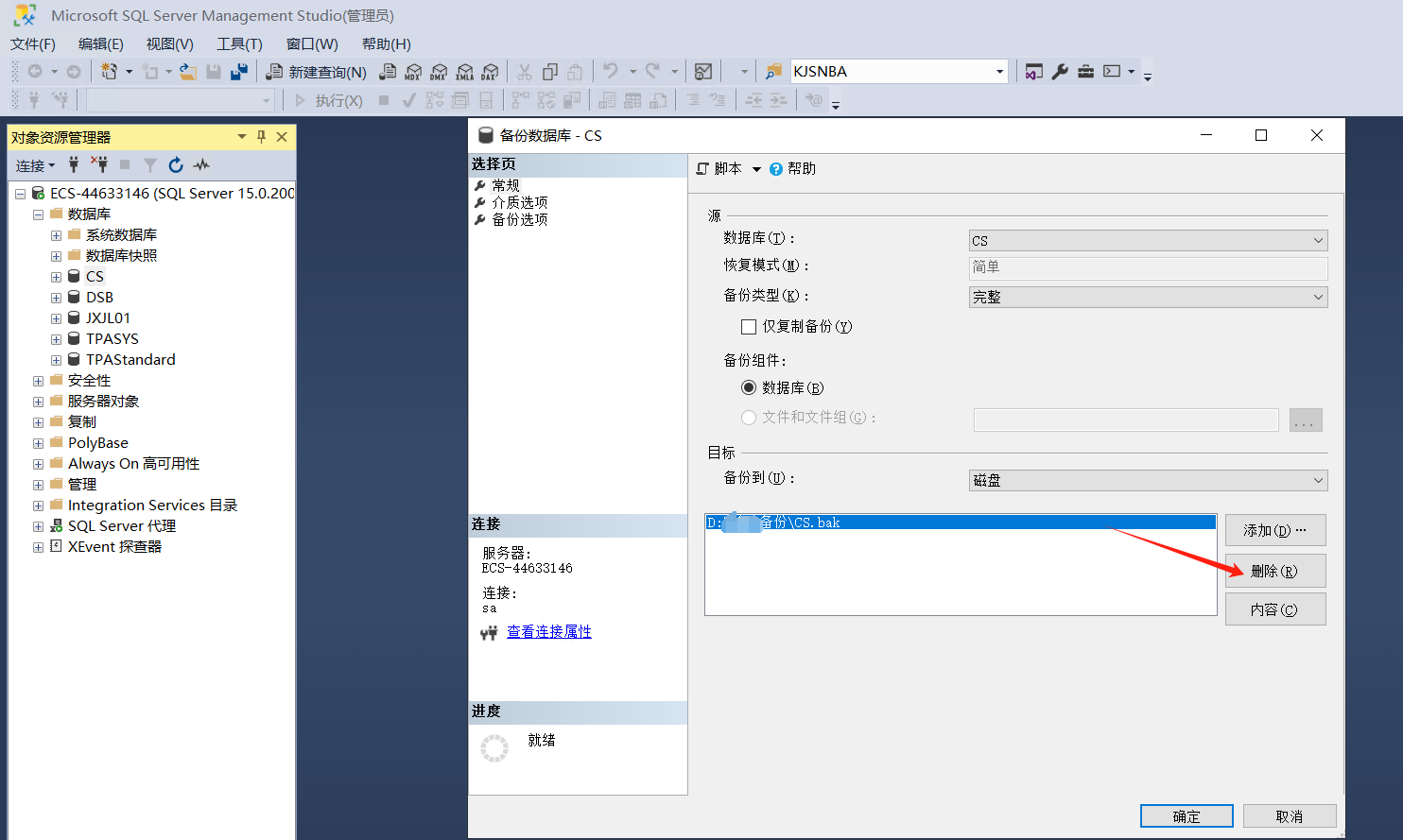The height and width of the screenshot is (840, 1403).
Task: Toggle the copy-only backup (仅复制备份) checkbox
Action: click(x=749, y=327)
